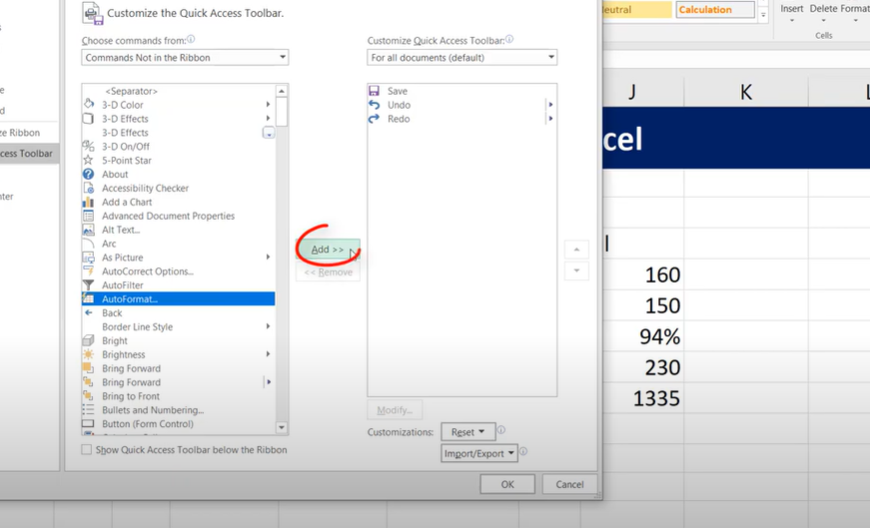This screenshot has width=870, height=528.
Task: Click the Modify... button
Action: pos(394,410)
